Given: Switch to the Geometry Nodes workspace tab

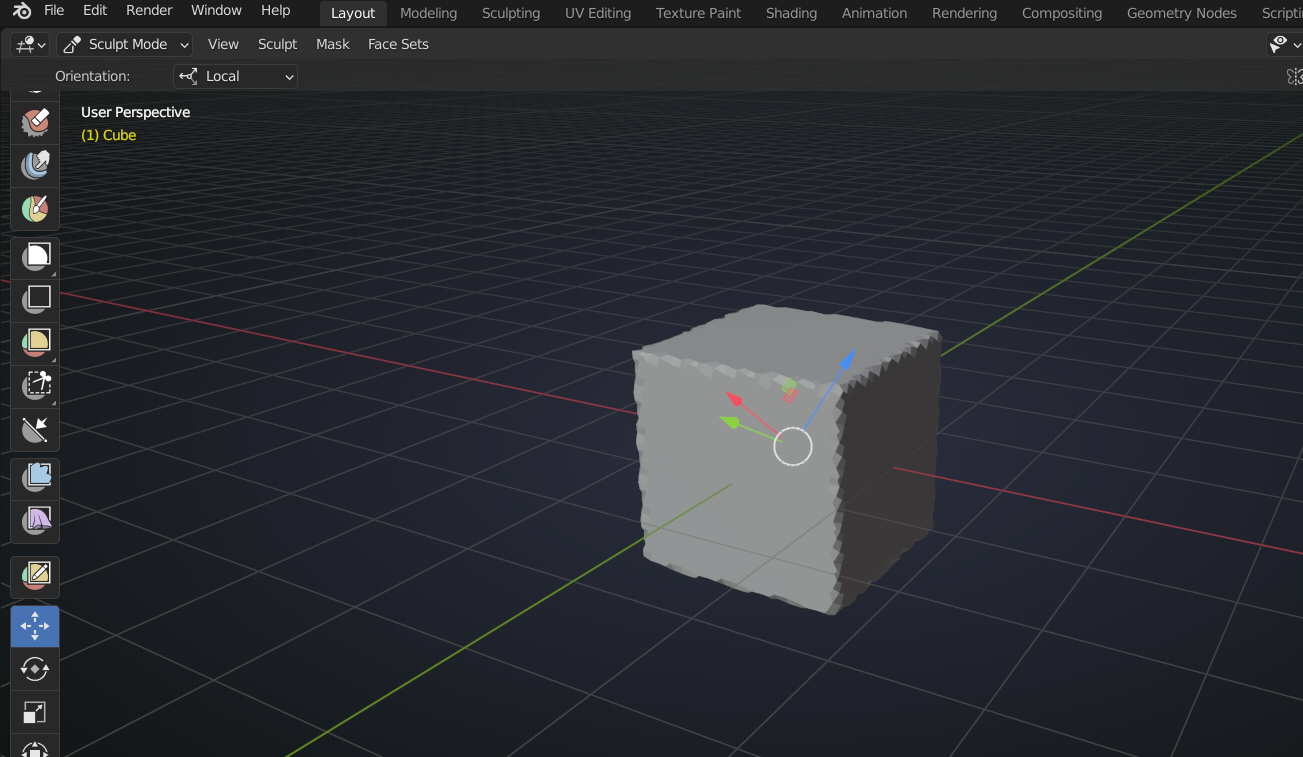Looking at the screenshot, I should click(x=1182, y=13).
